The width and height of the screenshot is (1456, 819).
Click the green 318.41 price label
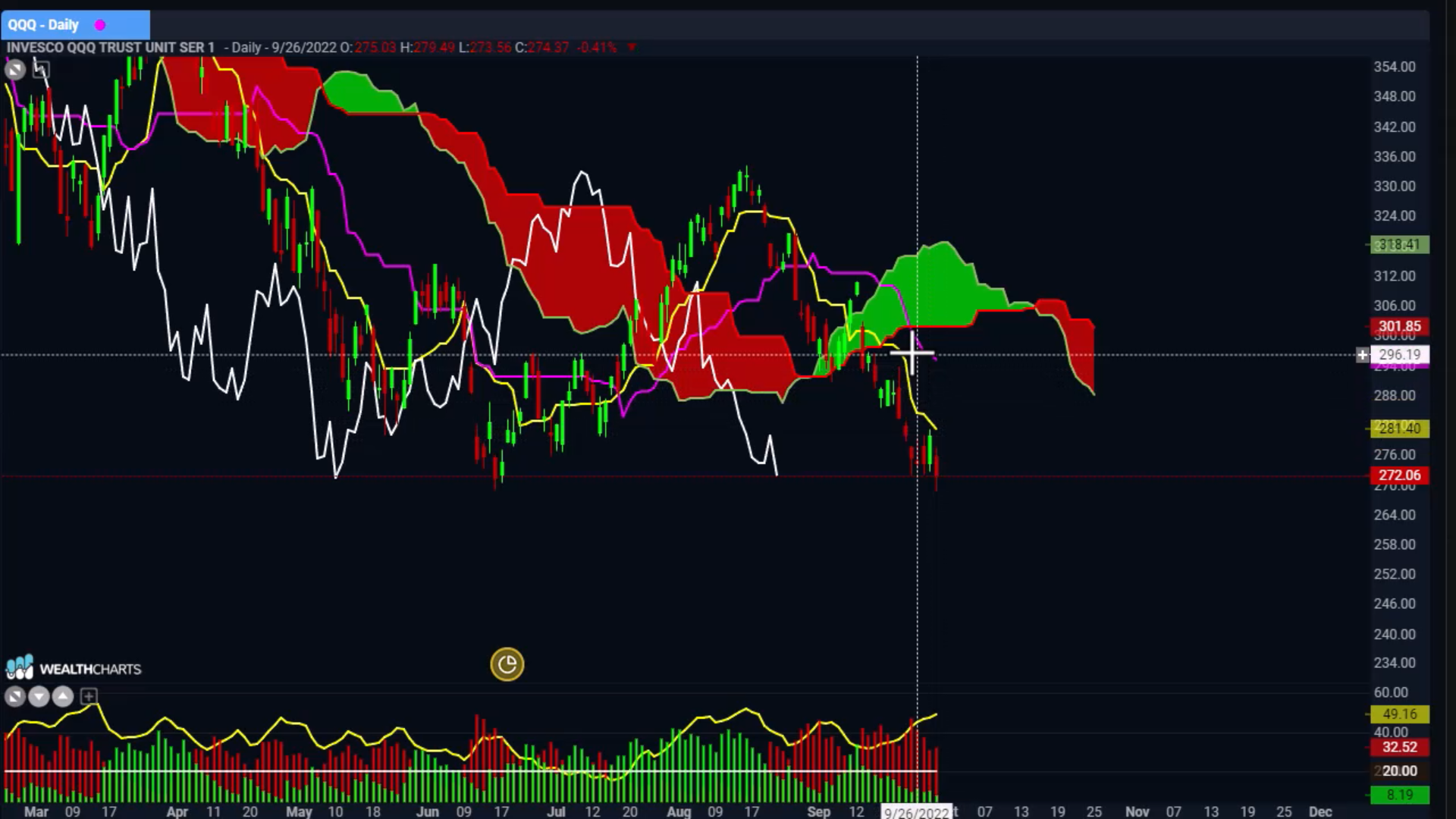(1399, 244)
